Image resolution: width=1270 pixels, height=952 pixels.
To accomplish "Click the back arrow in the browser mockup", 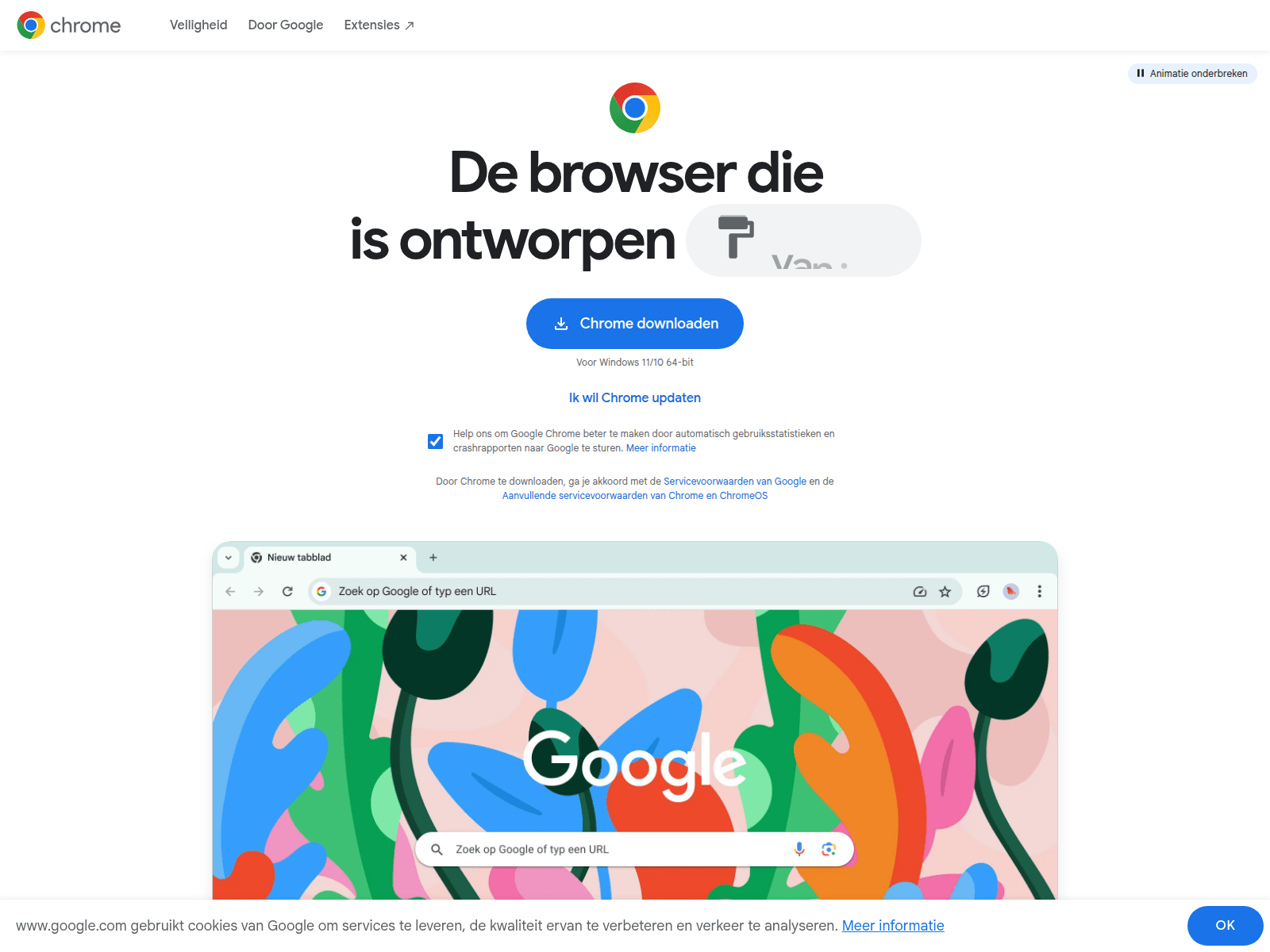I will coord(230,592).
